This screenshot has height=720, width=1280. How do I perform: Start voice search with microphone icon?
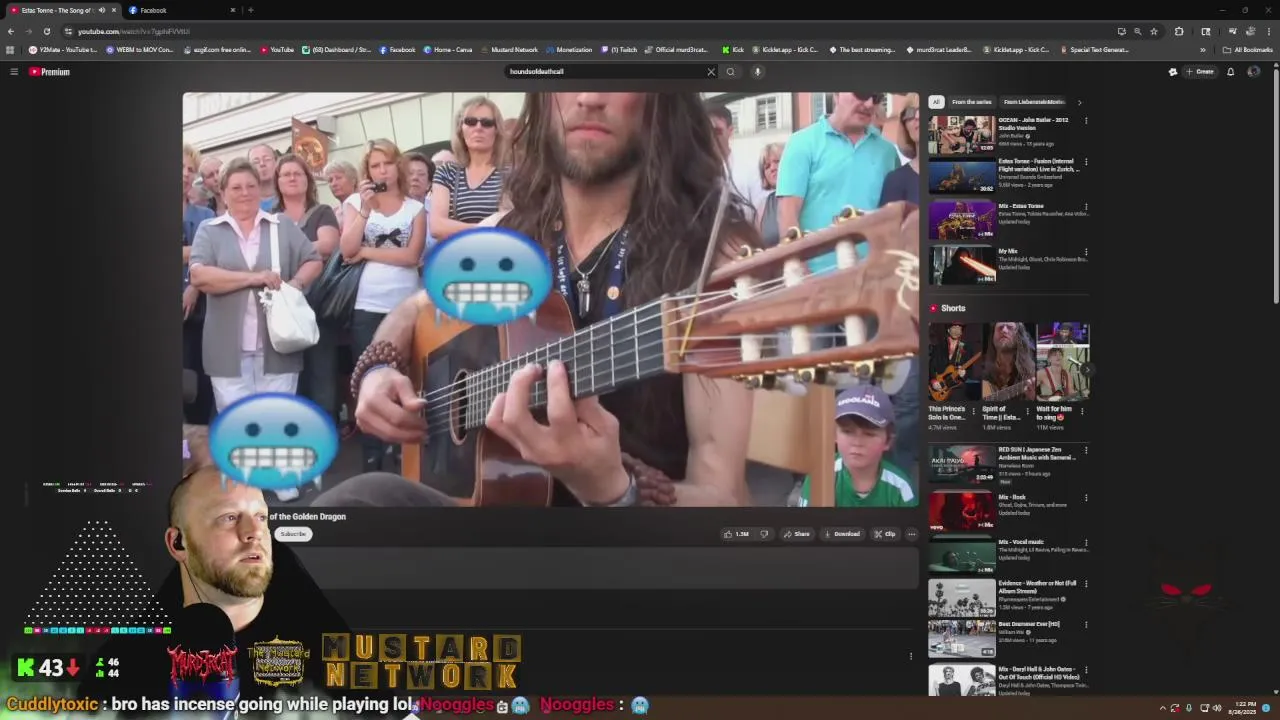pyautogui.click(x=757, y=72)
